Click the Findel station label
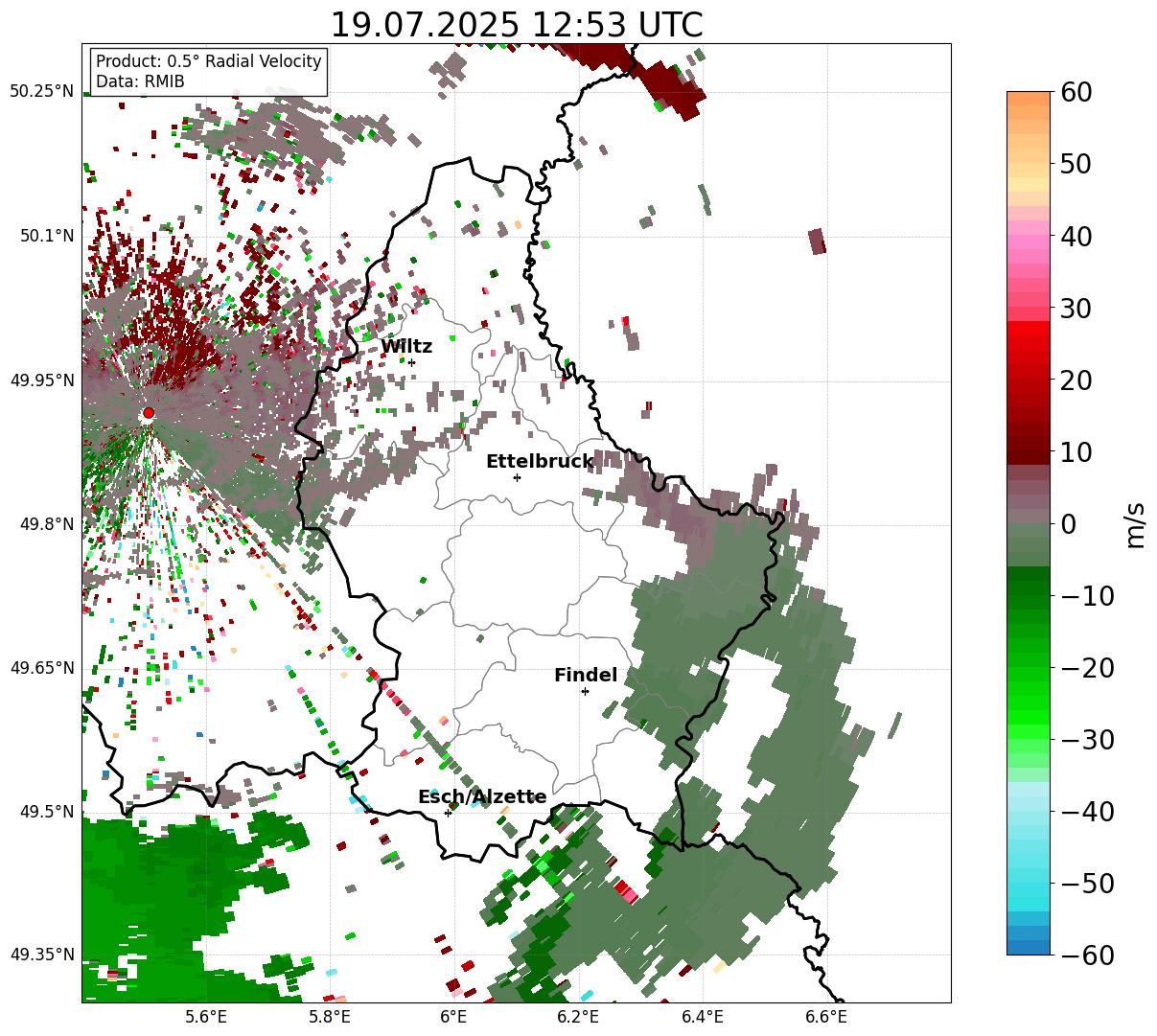The image size is (1157, 1036). 586,676
